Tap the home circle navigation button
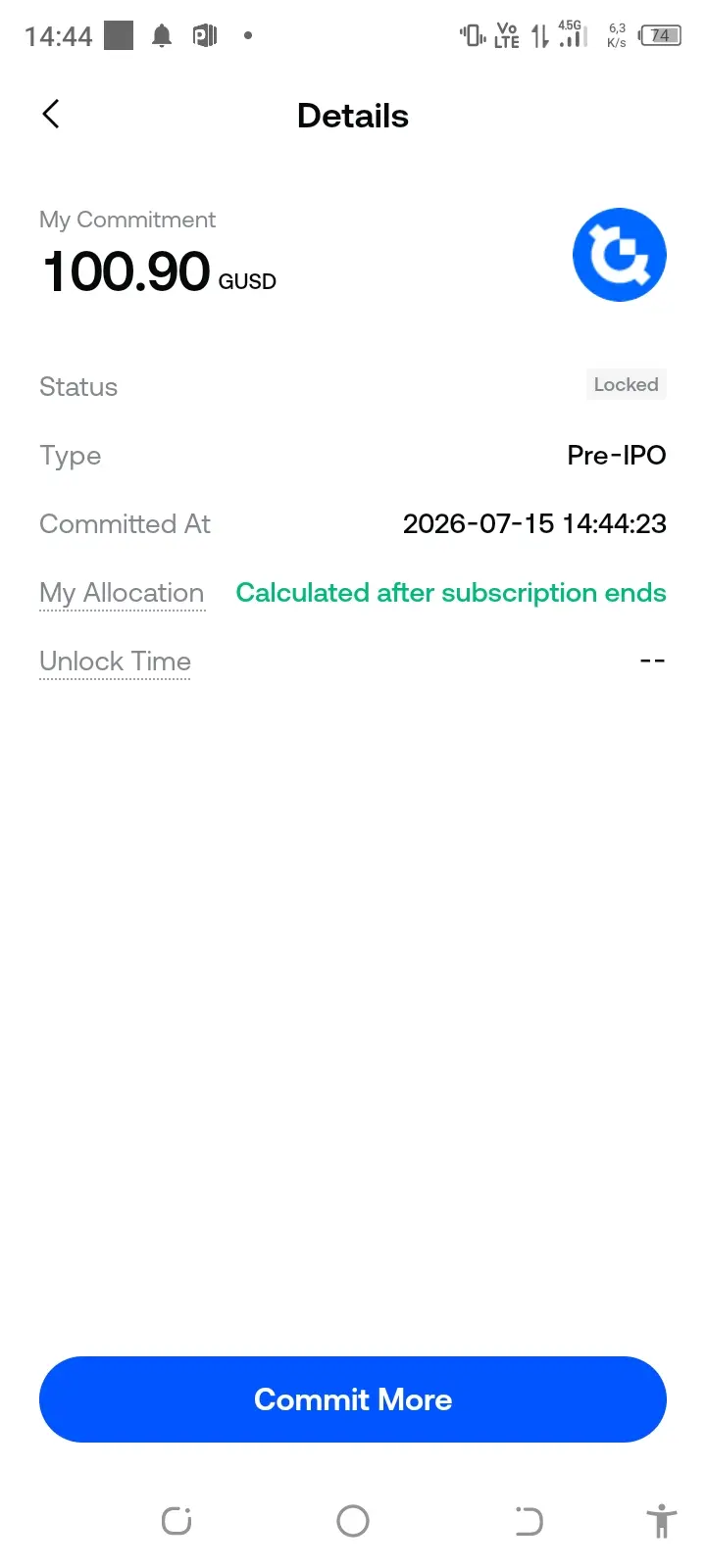The height and width of the screenshot is (1568, 706). pyautogui.click(x=353, y=1521)
